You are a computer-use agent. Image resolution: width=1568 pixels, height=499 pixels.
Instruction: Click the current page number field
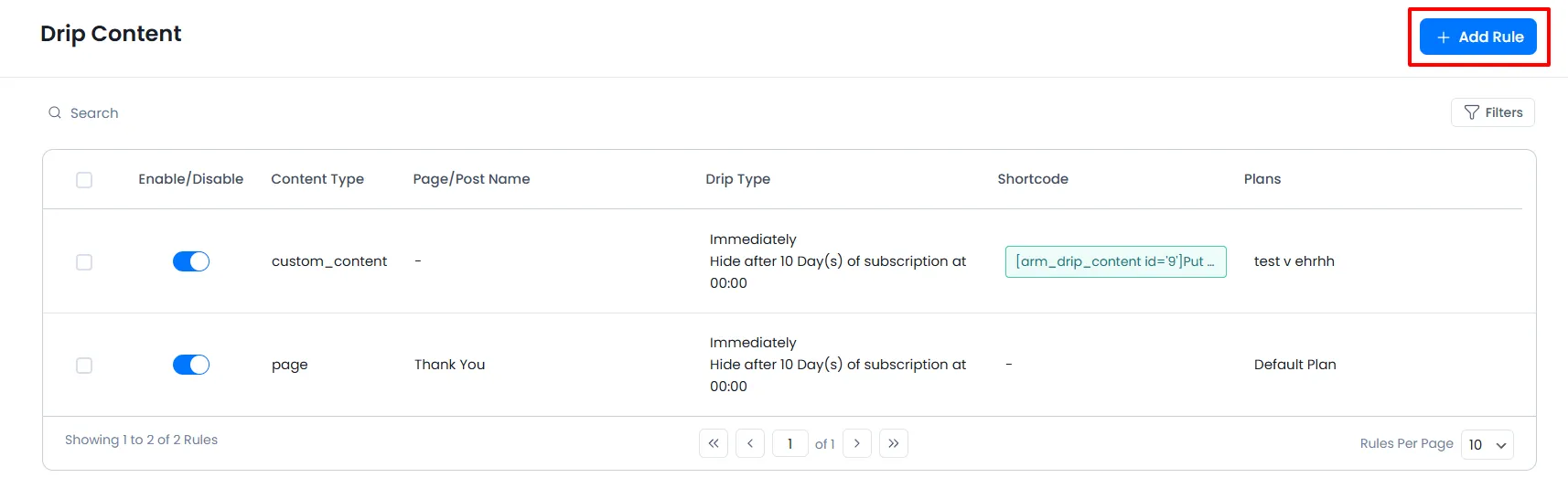coord(789,444)
